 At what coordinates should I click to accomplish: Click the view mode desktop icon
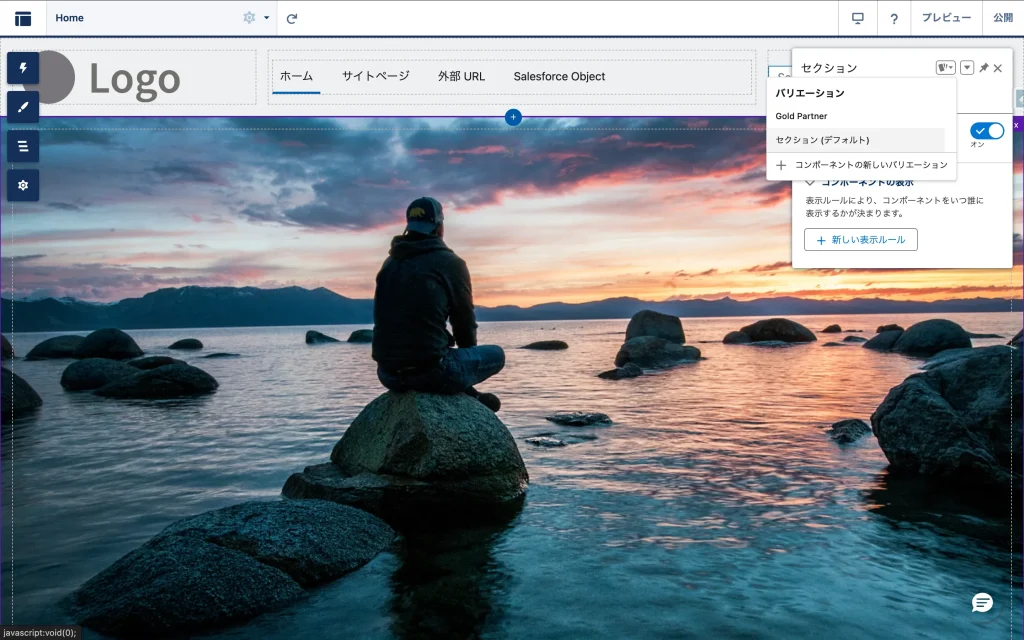click(857, 18)
